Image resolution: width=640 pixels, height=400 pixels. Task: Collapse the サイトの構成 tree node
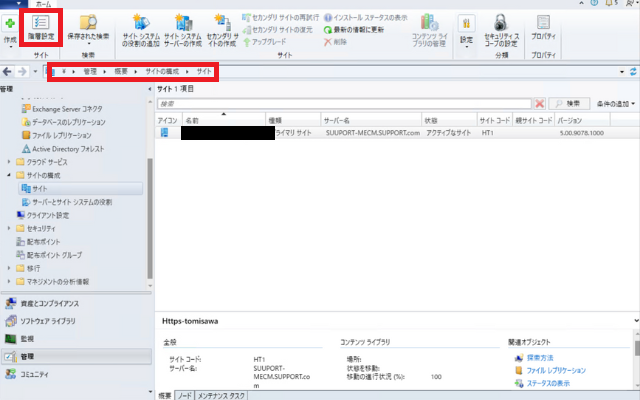(x=10, y=174)
